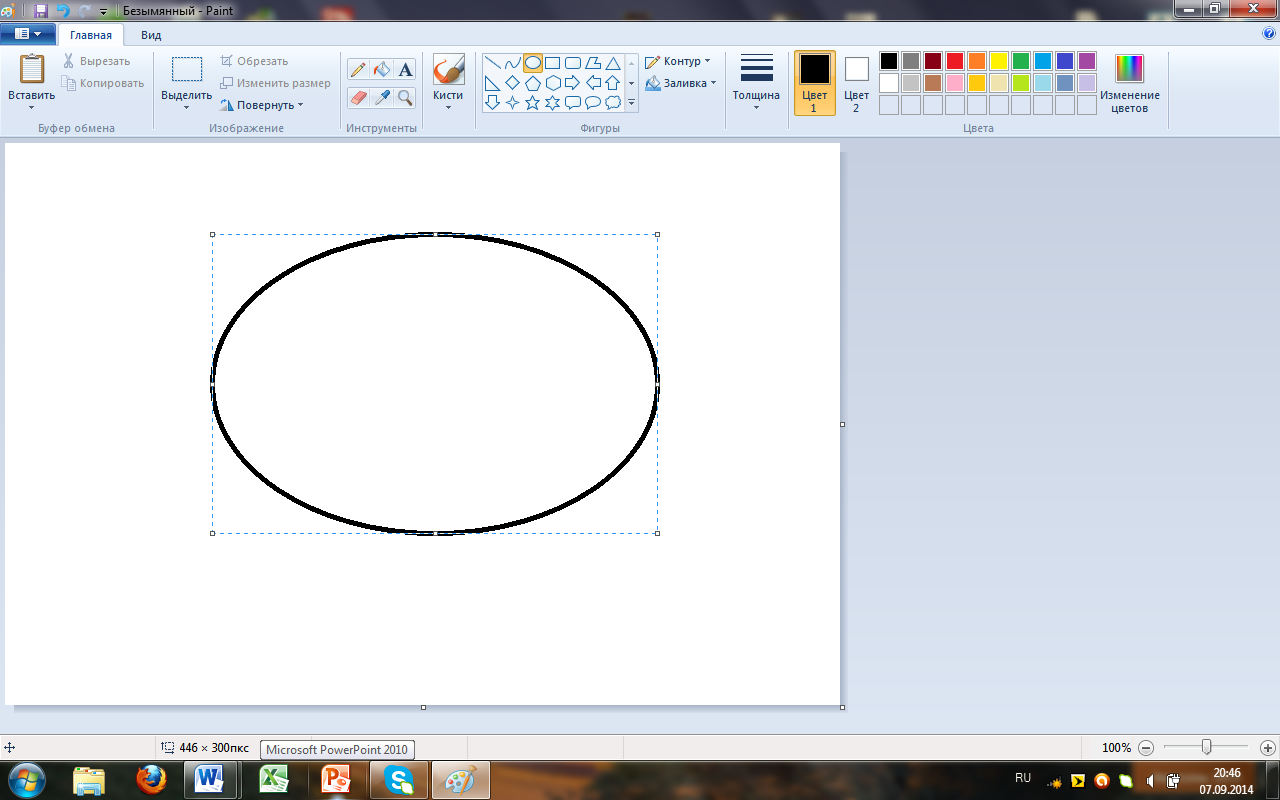The width and height of the screenshot is (1280, 800).
Task: Choose the Five-point star shape
Action: point(533,102)
